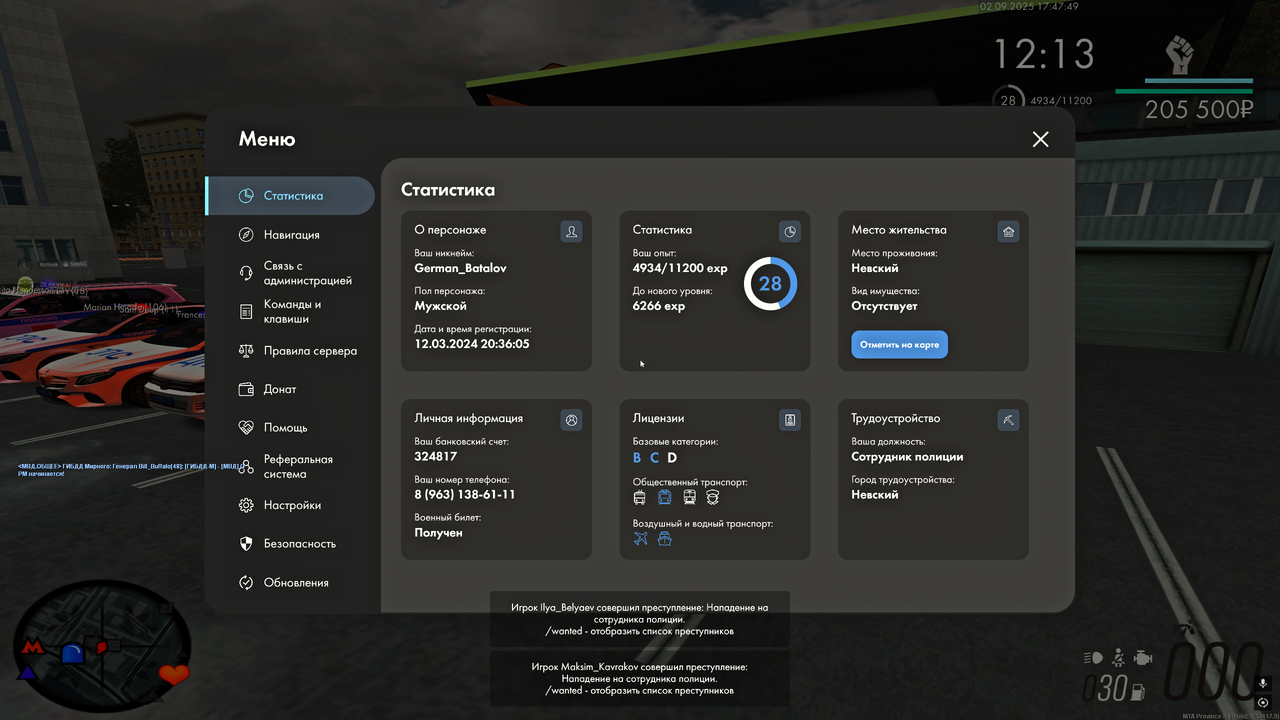
Task: Click the Ilya_Belyaev crime notification
Action: coord(640,619)
